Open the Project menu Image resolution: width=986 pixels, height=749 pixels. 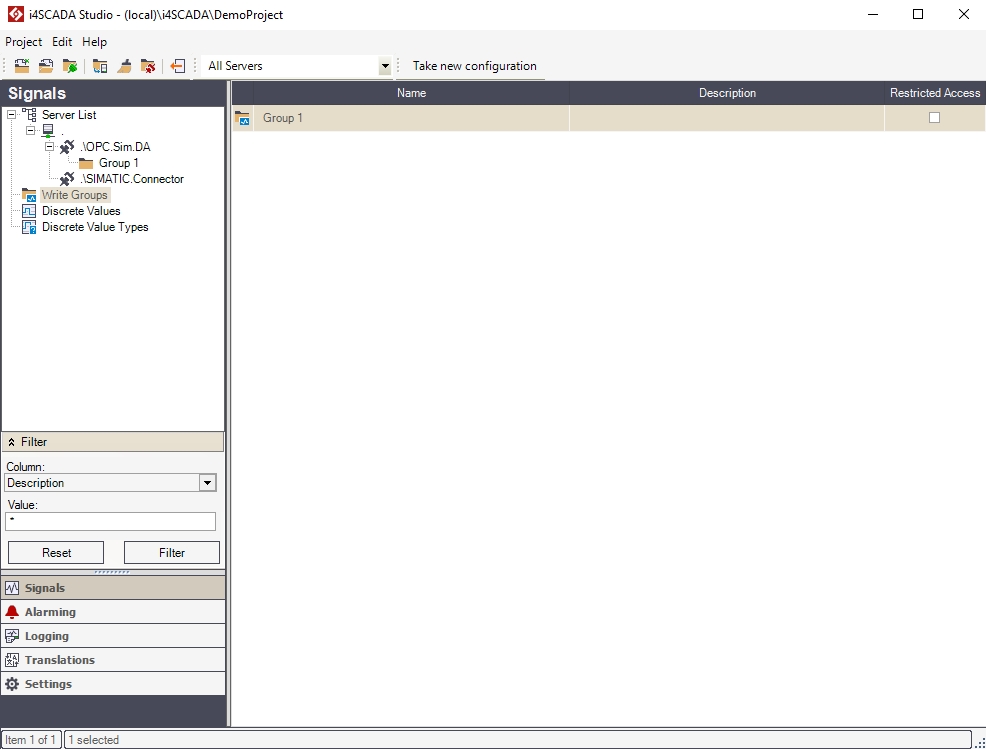point(23,42)
